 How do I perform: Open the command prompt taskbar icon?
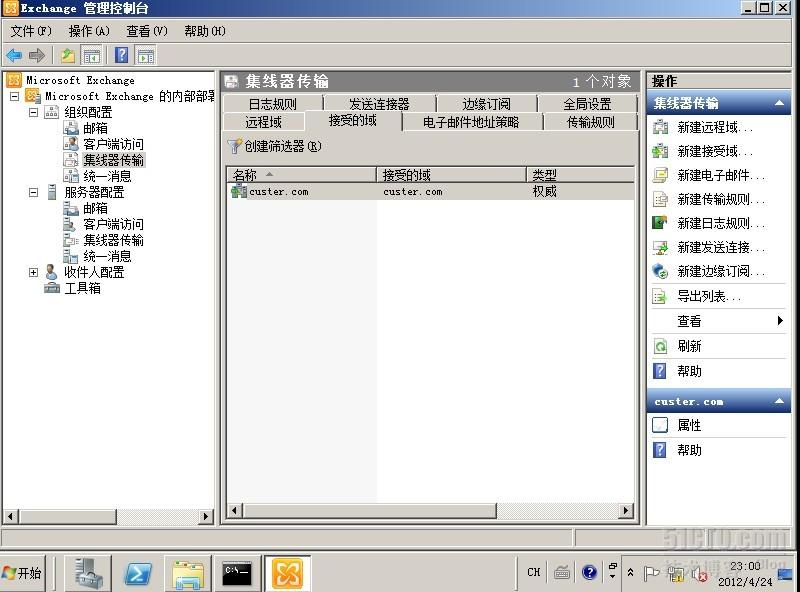pyautogui.click(x=237, y=573)
